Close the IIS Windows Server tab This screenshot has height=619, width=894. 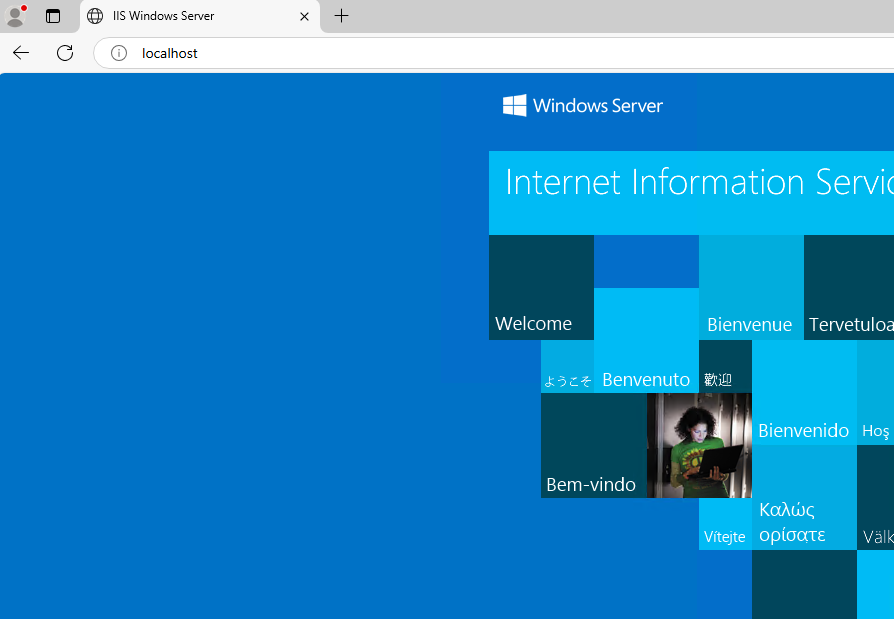point(304,17)
